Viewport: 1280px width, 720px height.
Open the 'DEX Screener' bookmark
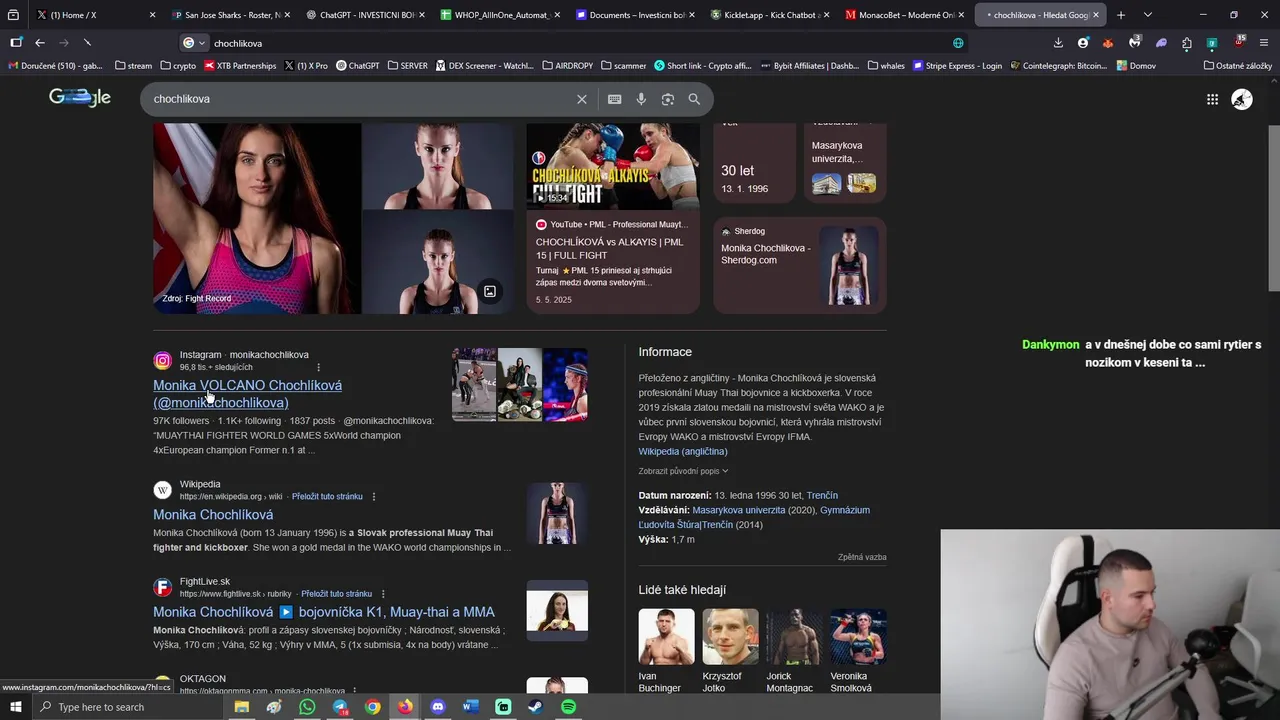click(484, 66)
